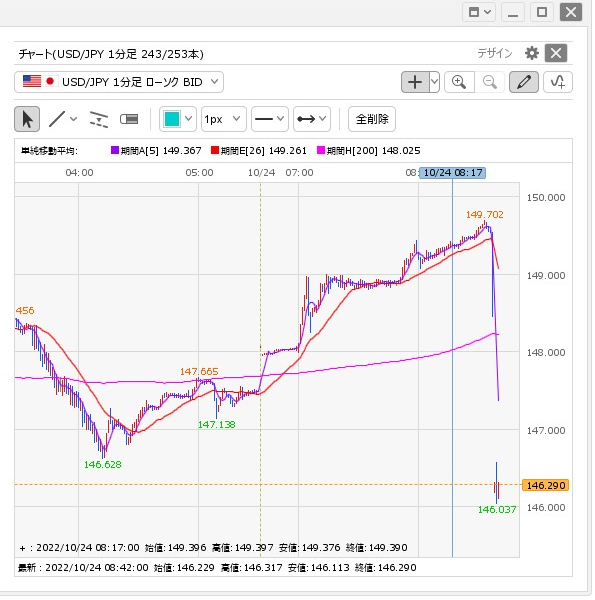Click the 150.000 price axis label

tap(546, 198)
